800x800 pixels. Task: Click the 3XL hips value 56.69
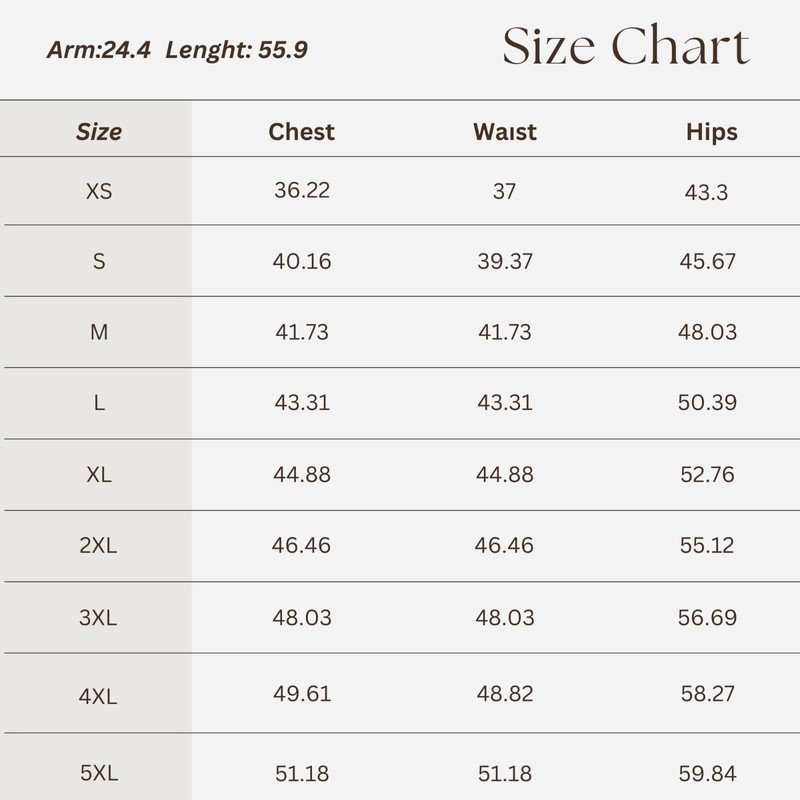pos(707,618)
